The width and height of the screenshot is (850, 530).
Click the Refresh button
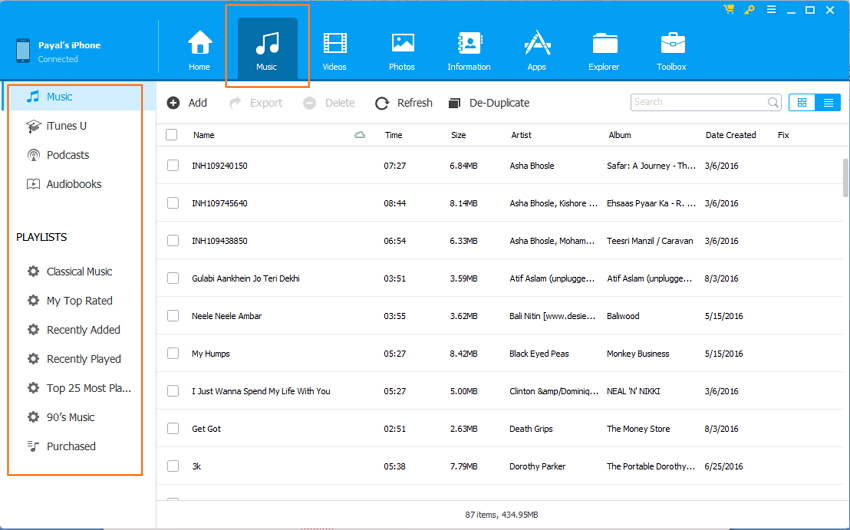click(x=404, y=103)
